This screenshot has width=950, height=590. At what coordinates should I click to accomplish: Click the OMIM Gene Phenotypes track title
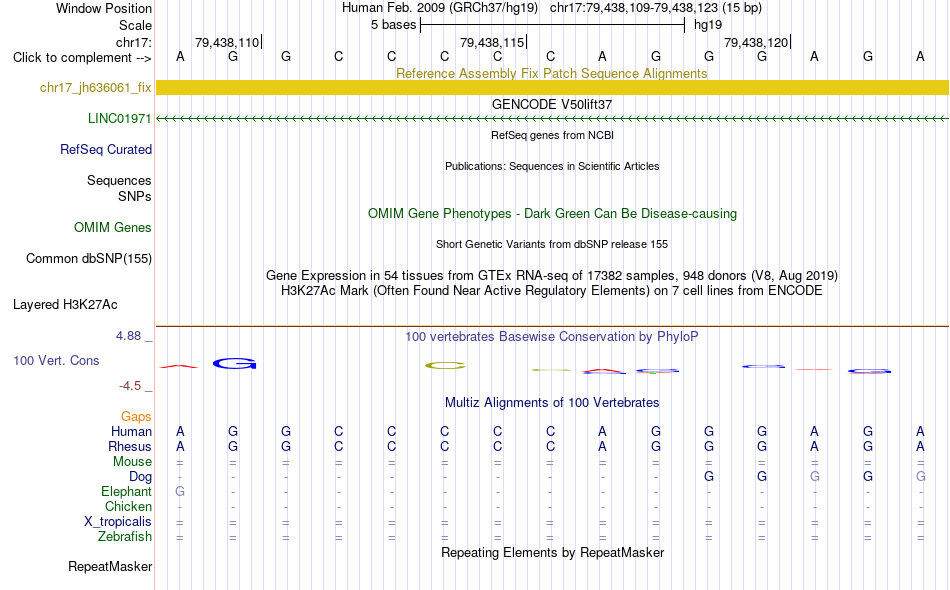pyautogui.click(x=553, y=213)
